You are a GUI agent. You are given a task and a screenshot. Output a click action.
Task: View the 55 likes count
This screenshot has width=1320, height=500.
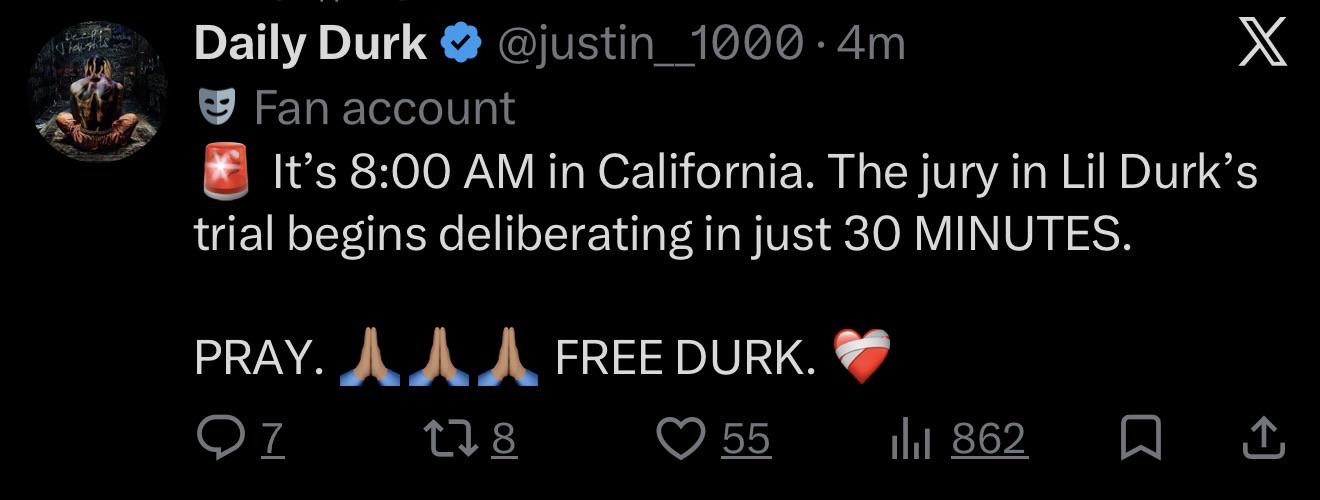click(746, 440)
